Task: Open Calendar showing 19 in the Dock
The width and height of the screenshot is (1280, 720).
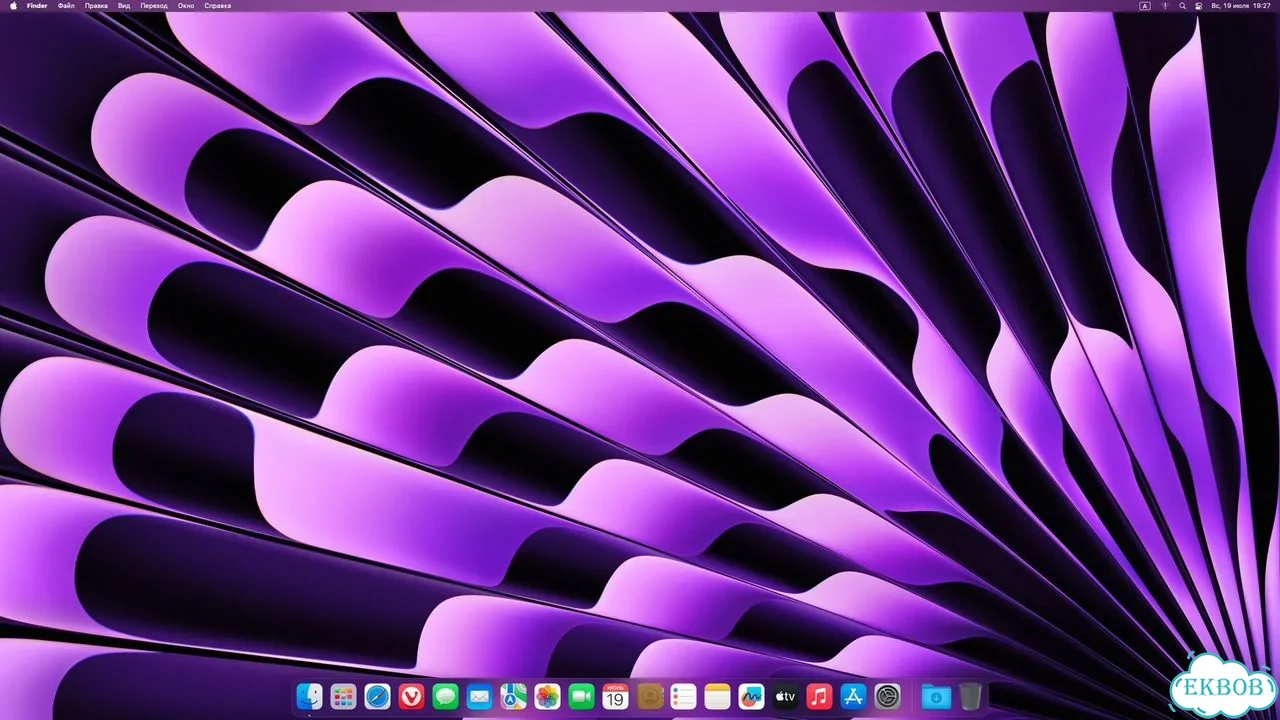Action: [x=616, y=696]
